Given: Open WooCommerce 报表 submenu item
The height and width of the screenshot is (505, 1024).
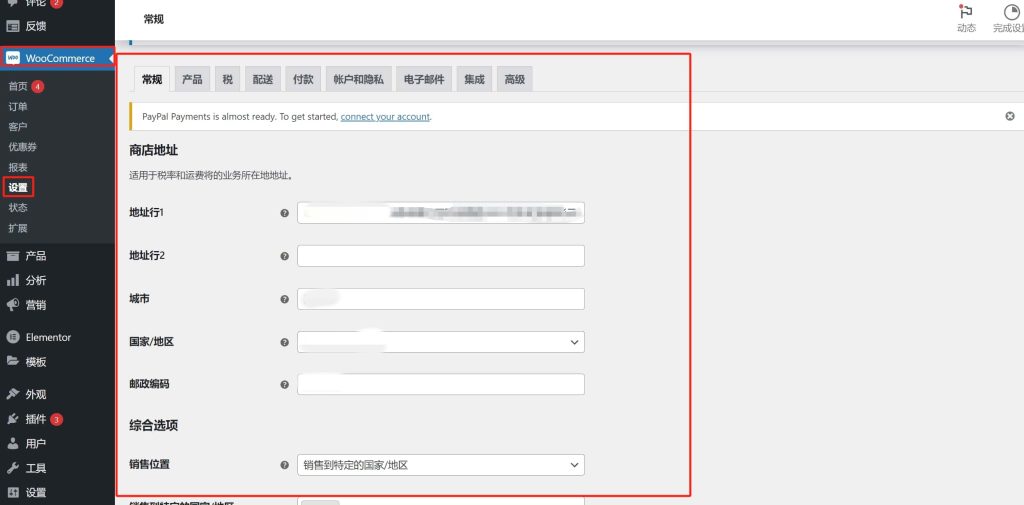Looking at the screenshot, I should 18,167.
